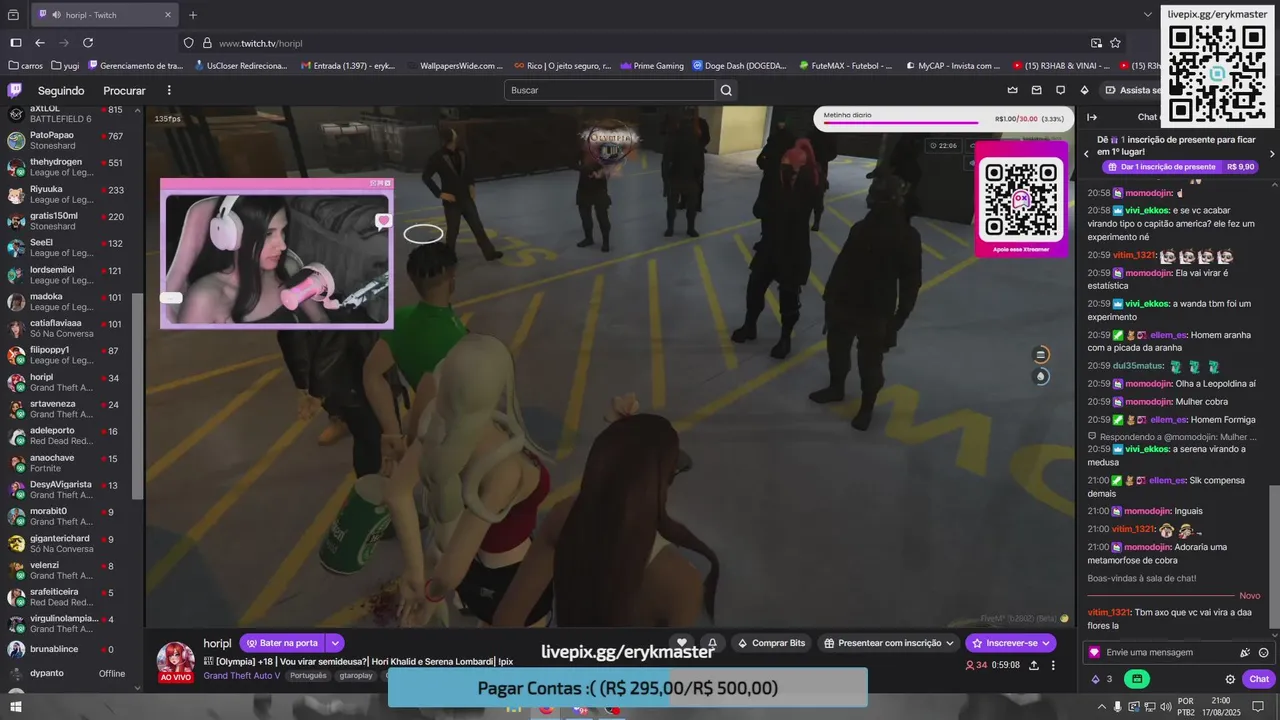Open the new tab plus button
Image resolution: width=1280 pixels, height=720 pixels.
click(x=193, y=15)
